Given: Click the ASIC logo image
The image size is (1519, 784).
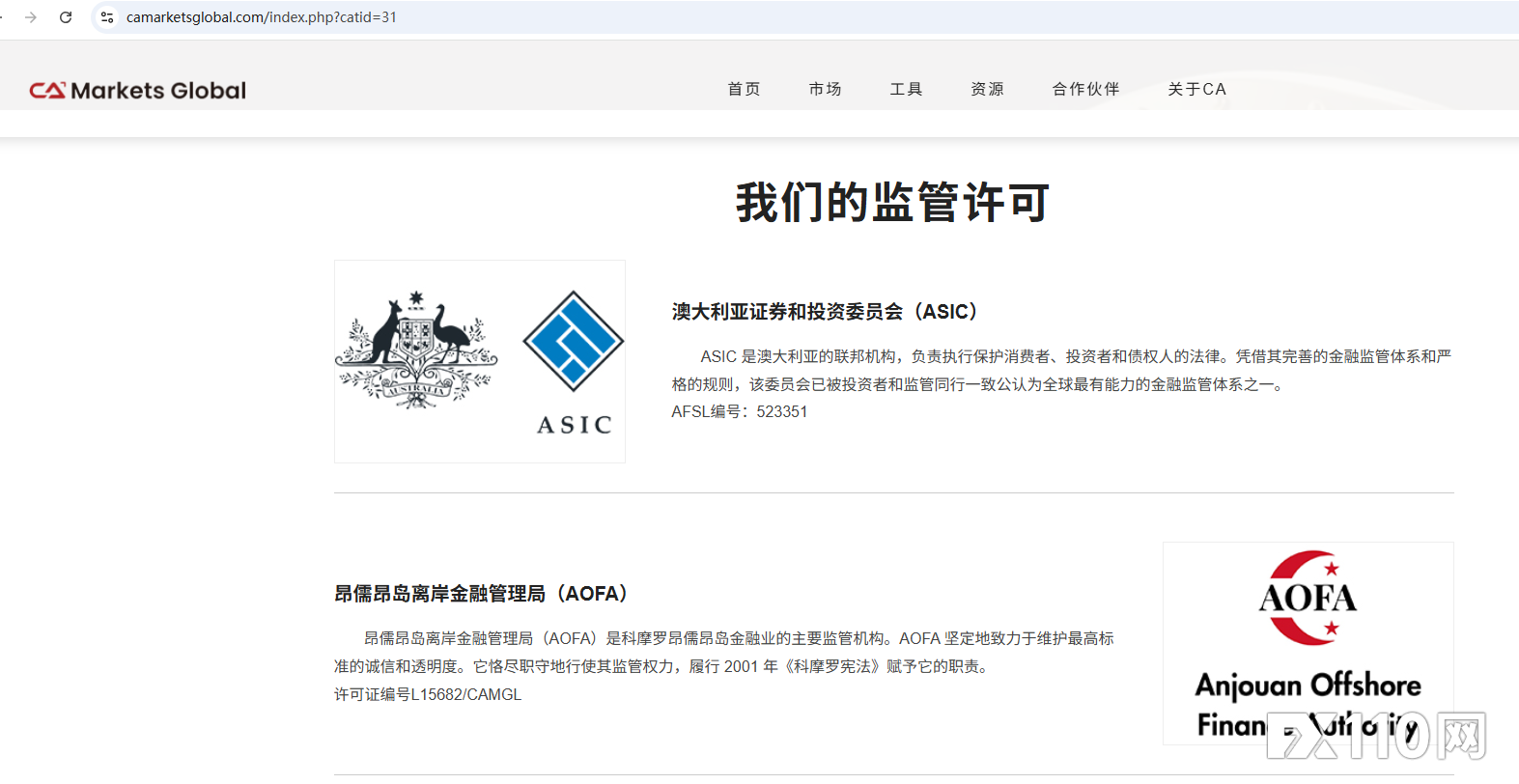Looking at the screenshot, I should 480,361.
